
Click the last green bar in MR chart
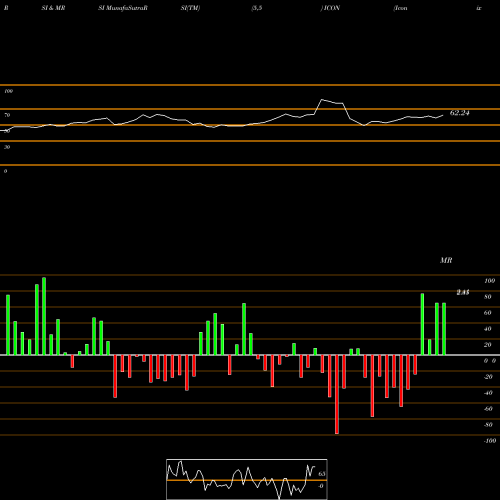(444, 329)
